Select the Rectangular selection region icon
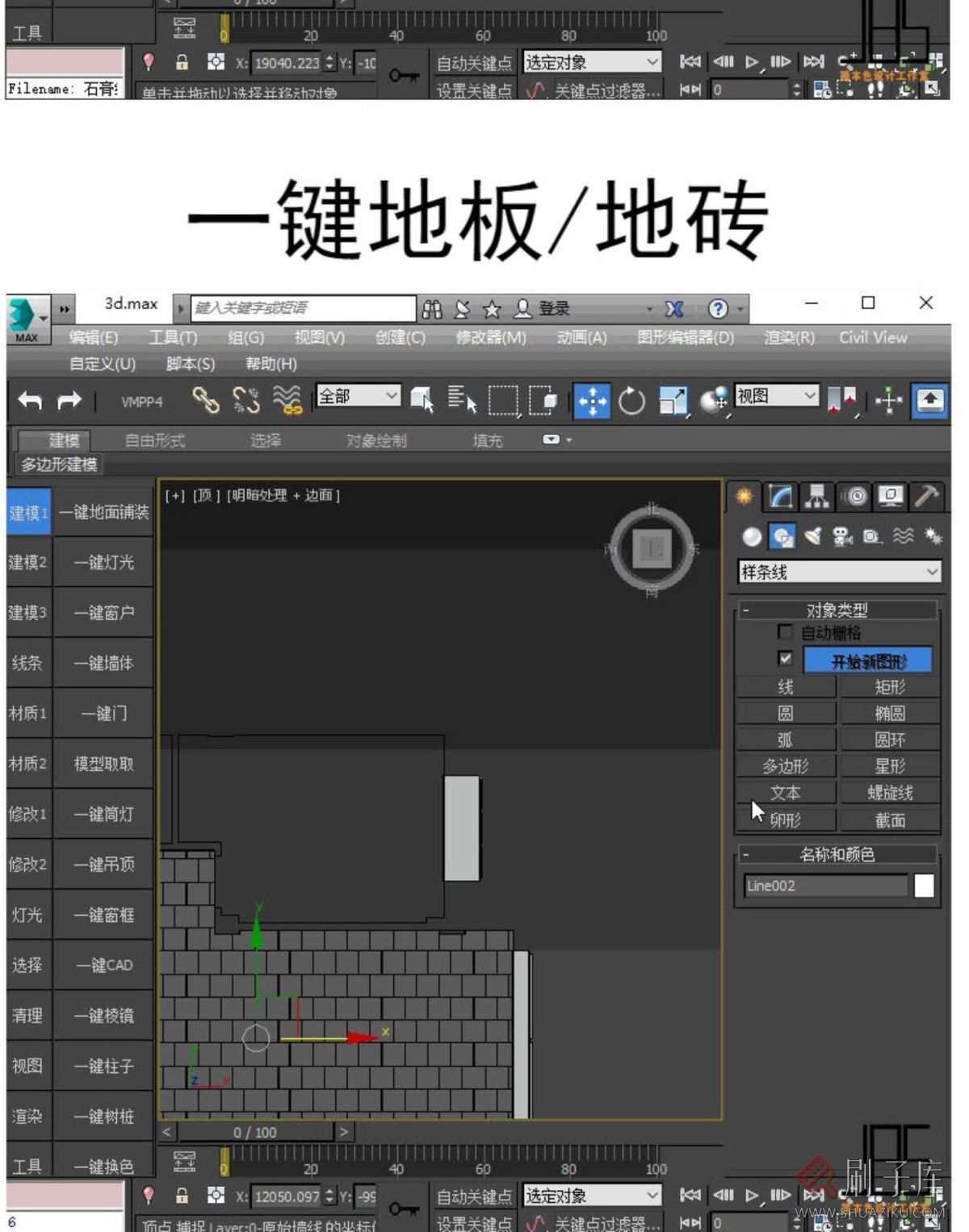969x1232 pixels. click(x=502, y=400)
